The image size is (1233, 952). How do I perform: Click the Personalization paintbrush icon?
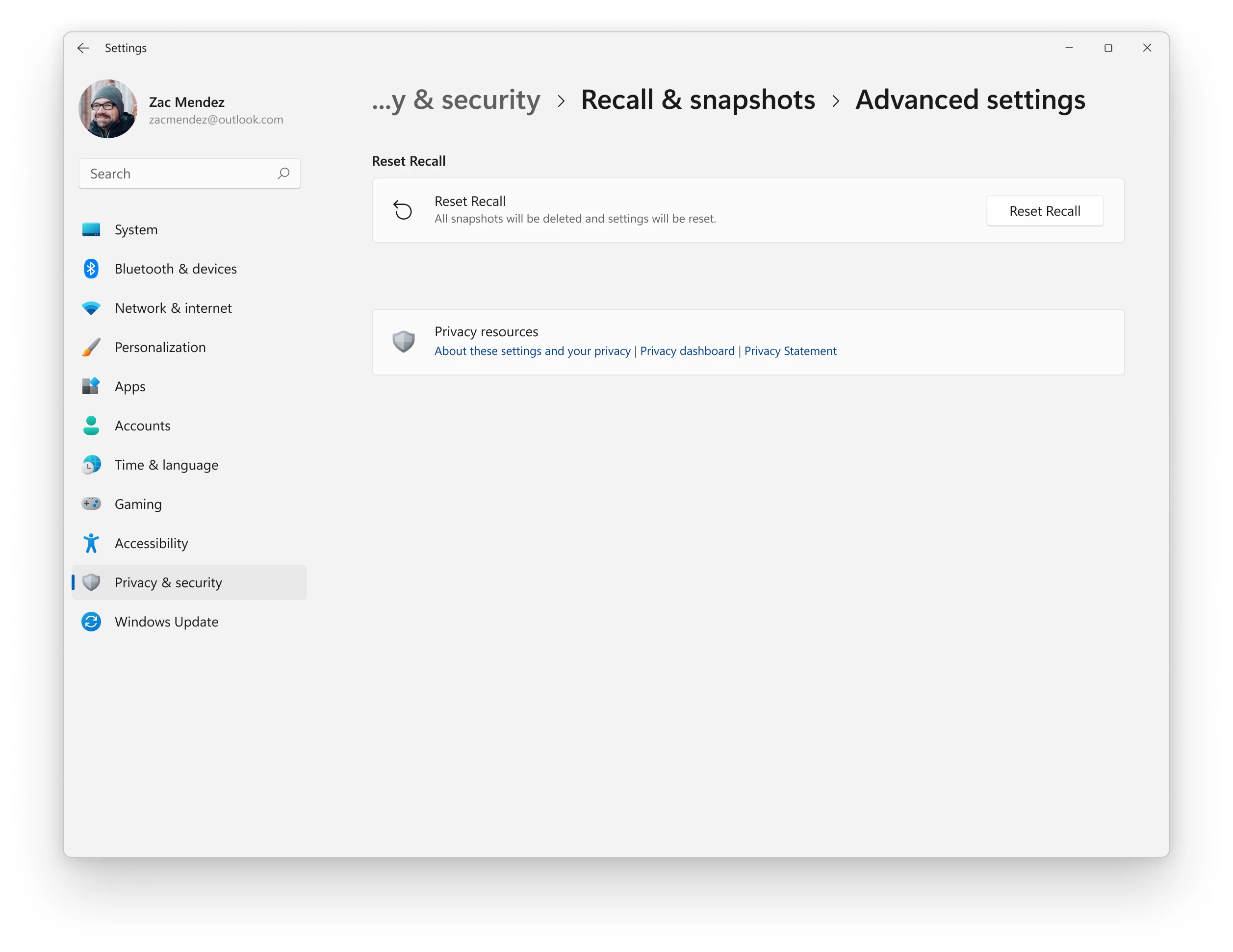coord(91,347)
